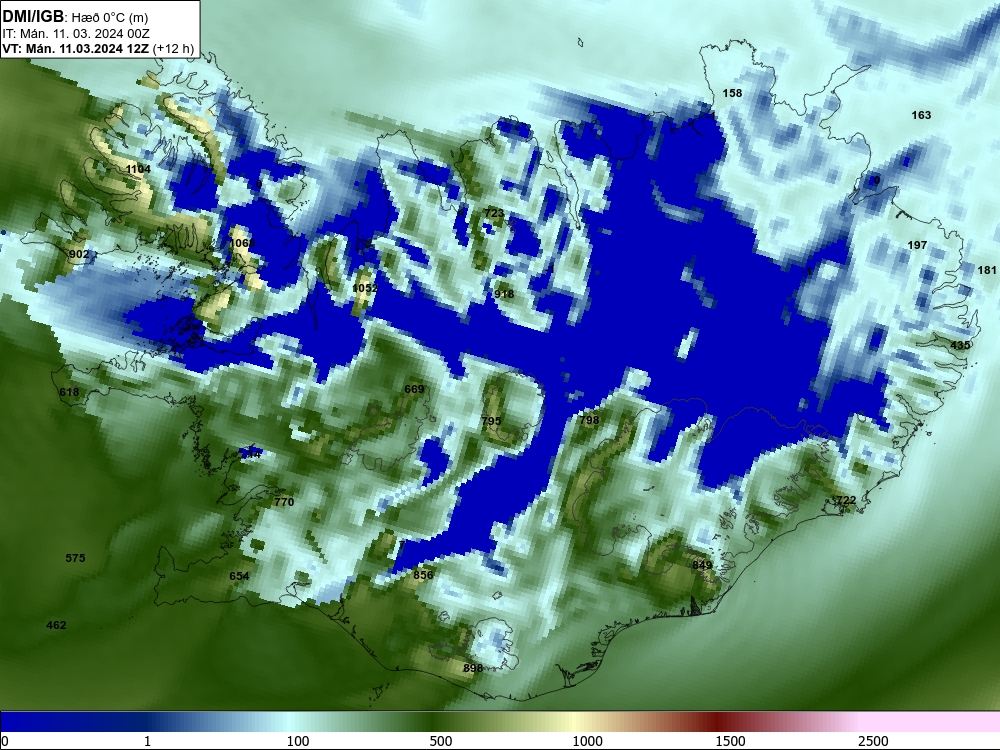Click the legend label 500
Screen dimensions: 1000x750
point(441,741)
